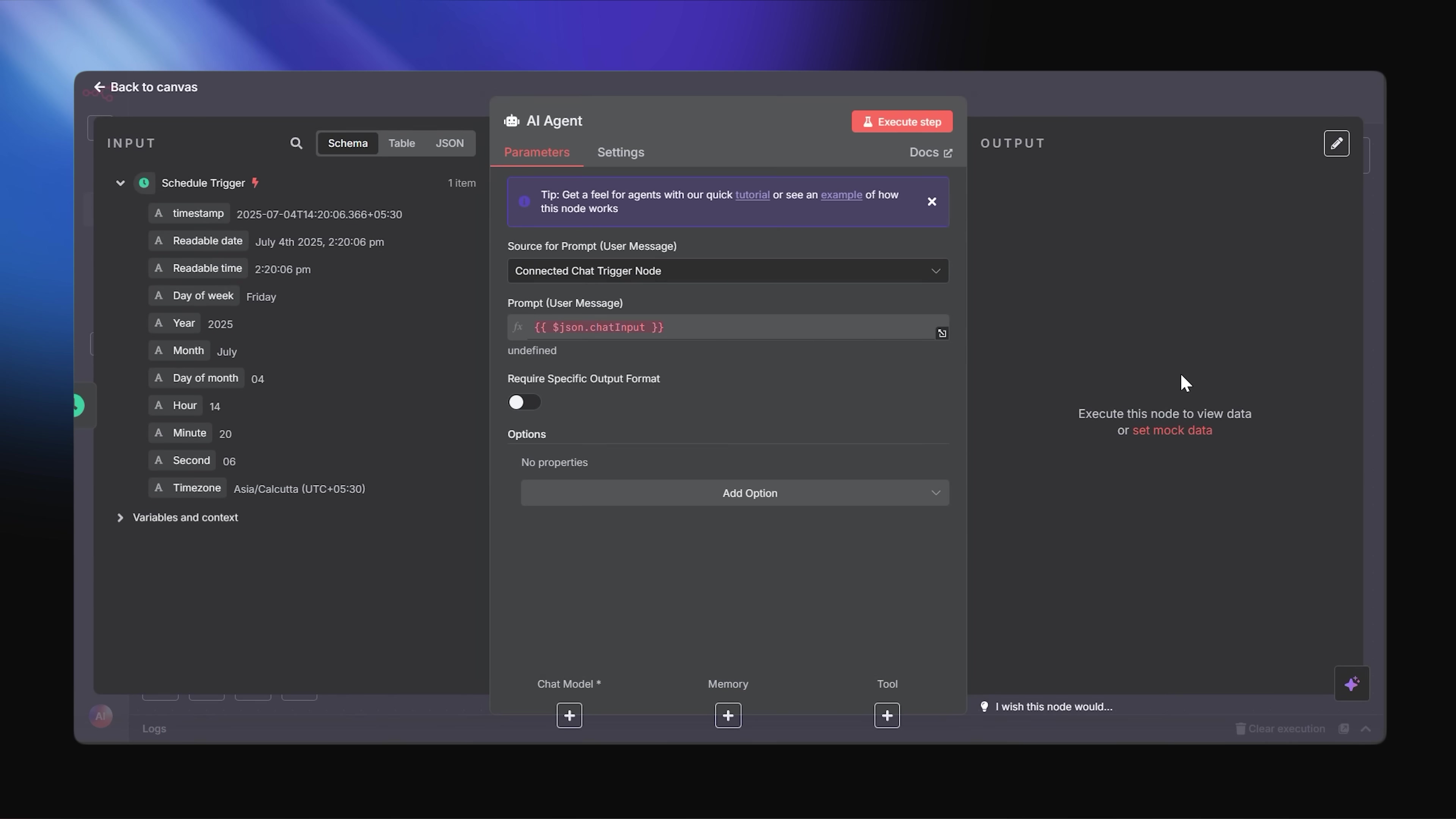Click the Schedule Trigger lightning bolt icon
The image size is (1456, 819).
click(x=255, y=182)
